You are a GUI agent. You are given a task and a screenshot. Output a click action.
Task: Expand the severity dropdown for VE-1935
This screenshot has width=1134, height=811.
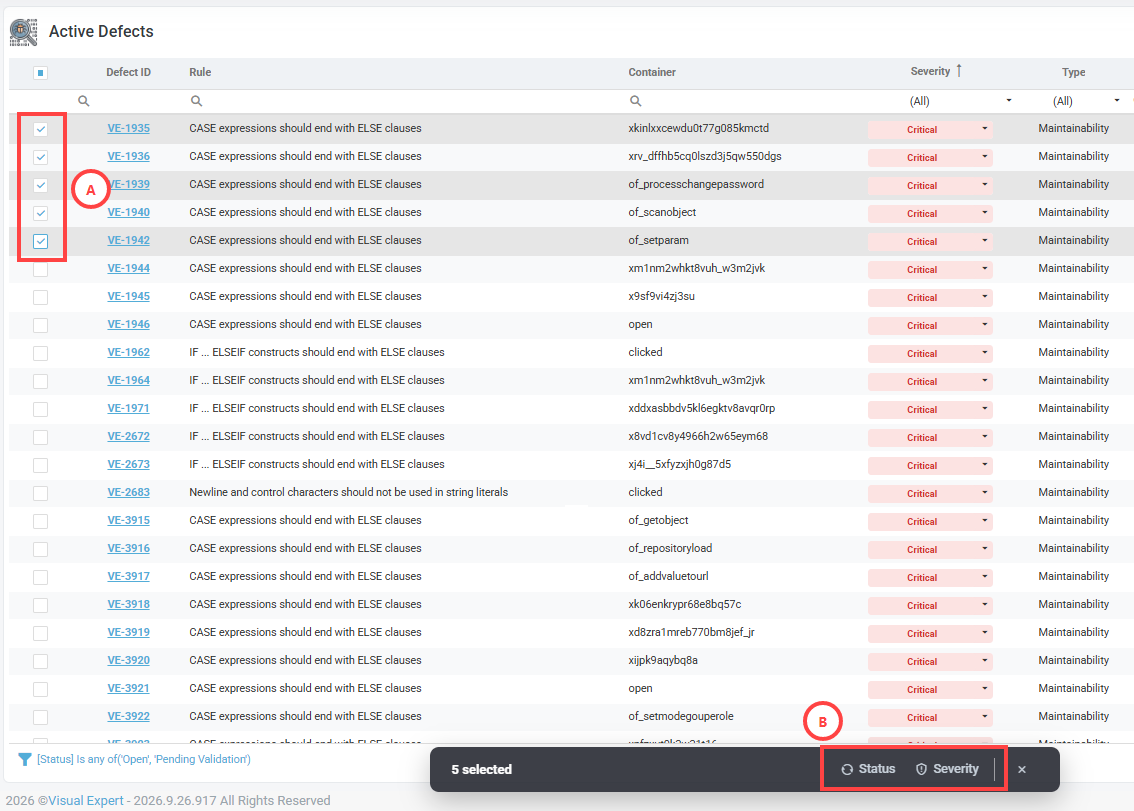(x=984, y=129)
